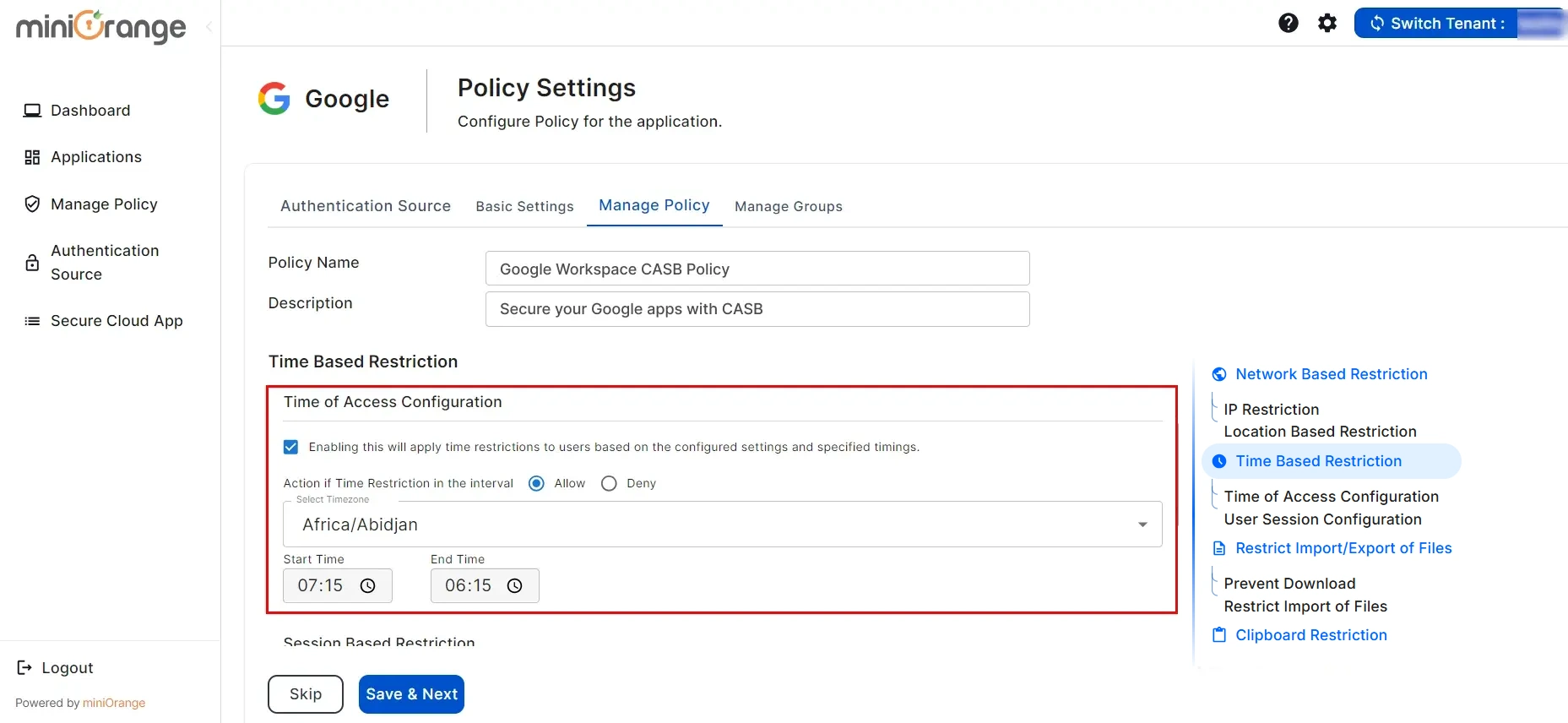
Task: Click the Save & Next button
Action: (x=411, y=694)
